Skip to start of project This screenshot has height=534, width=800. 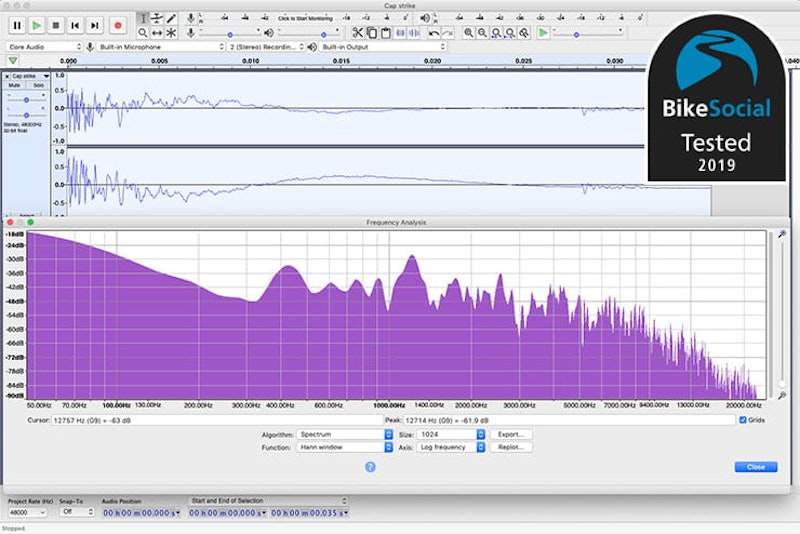click(75, 25)
